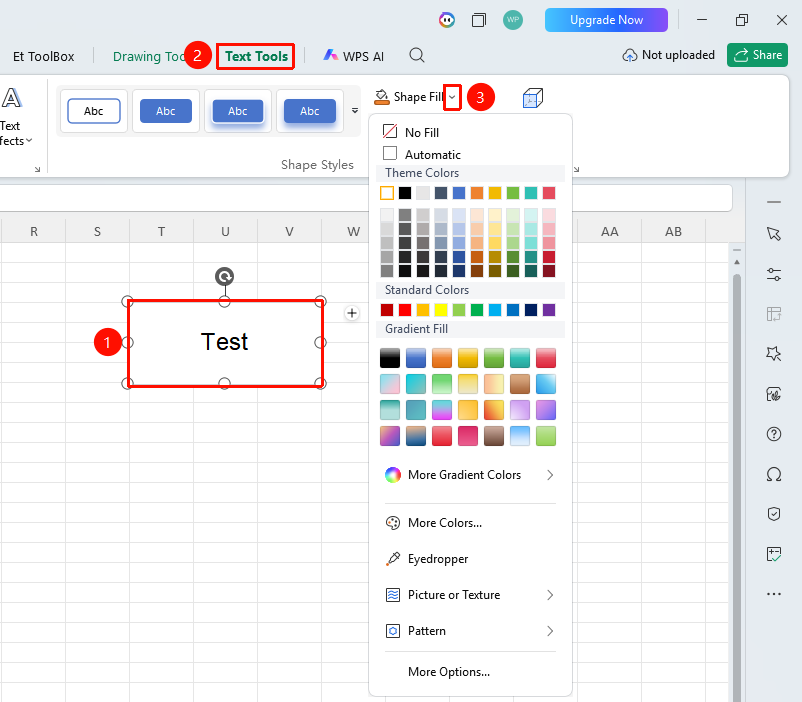Expand the shape styles gallery arrow

coord(355,111)
